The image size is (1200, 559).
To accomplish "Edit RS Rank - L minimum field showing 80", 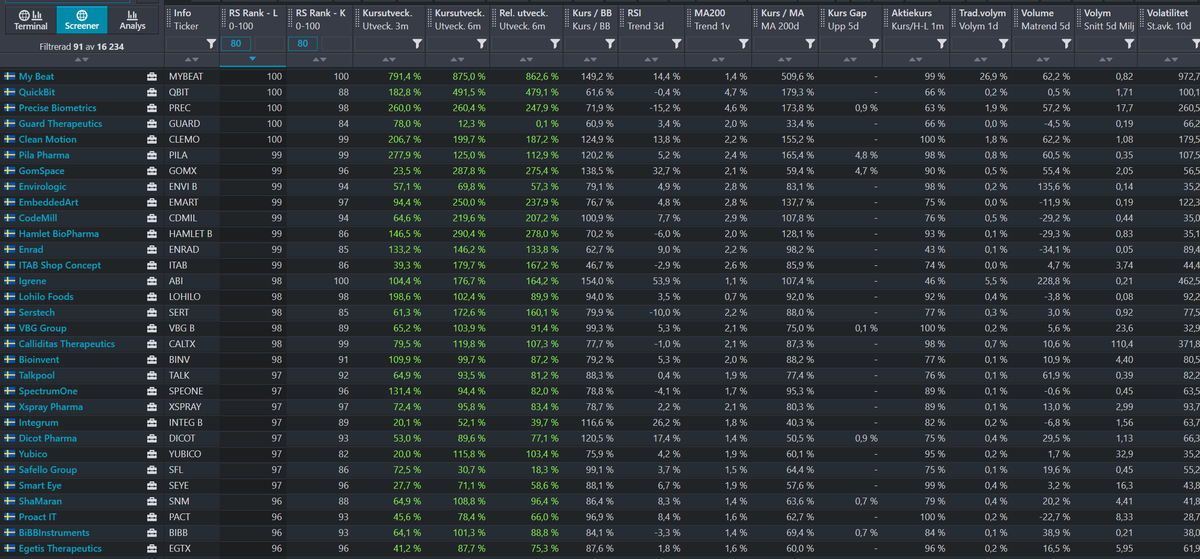I will click(235, 44).
